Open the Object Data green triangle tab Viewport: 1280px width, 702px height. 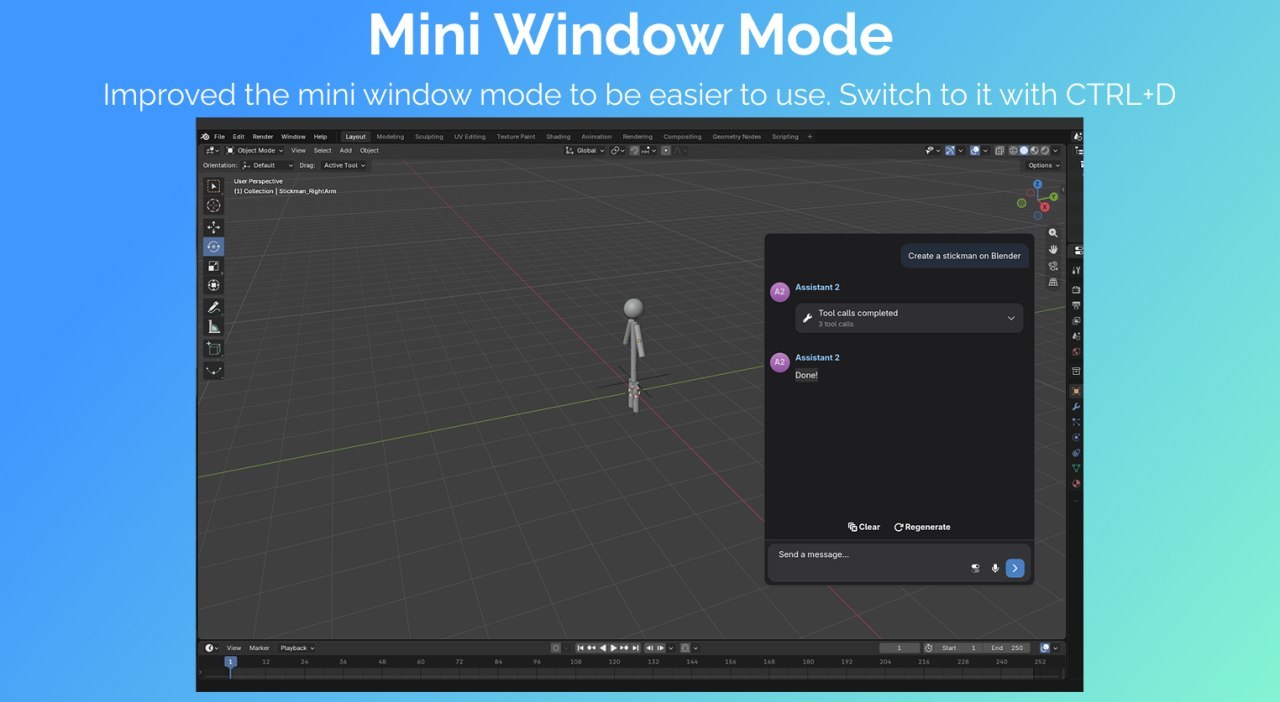click(x=1076, y=468)
